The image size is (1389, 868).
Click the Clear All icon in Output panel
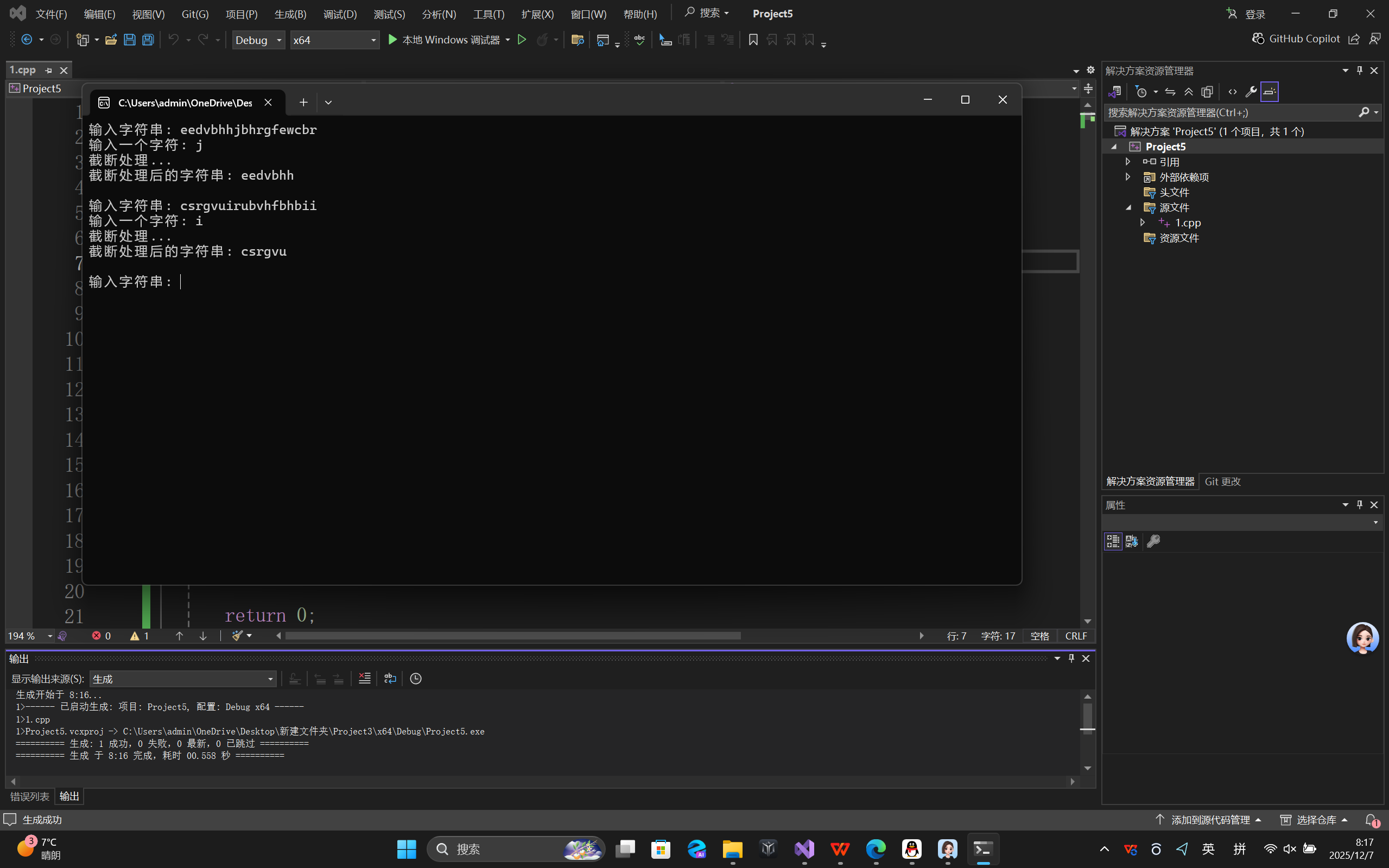[364, 679]
